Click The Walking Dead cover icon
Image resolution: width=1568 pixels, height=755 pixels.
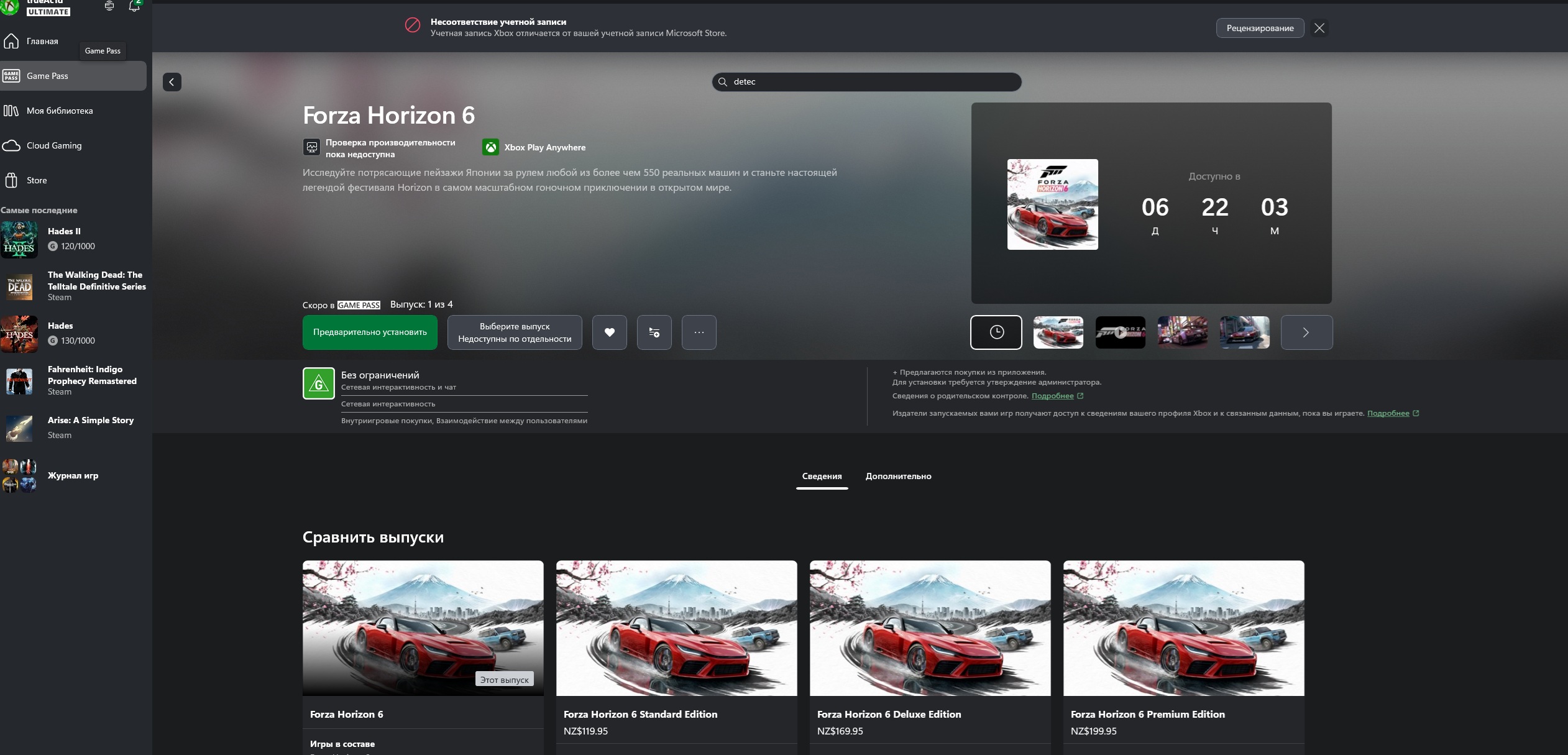19,287
